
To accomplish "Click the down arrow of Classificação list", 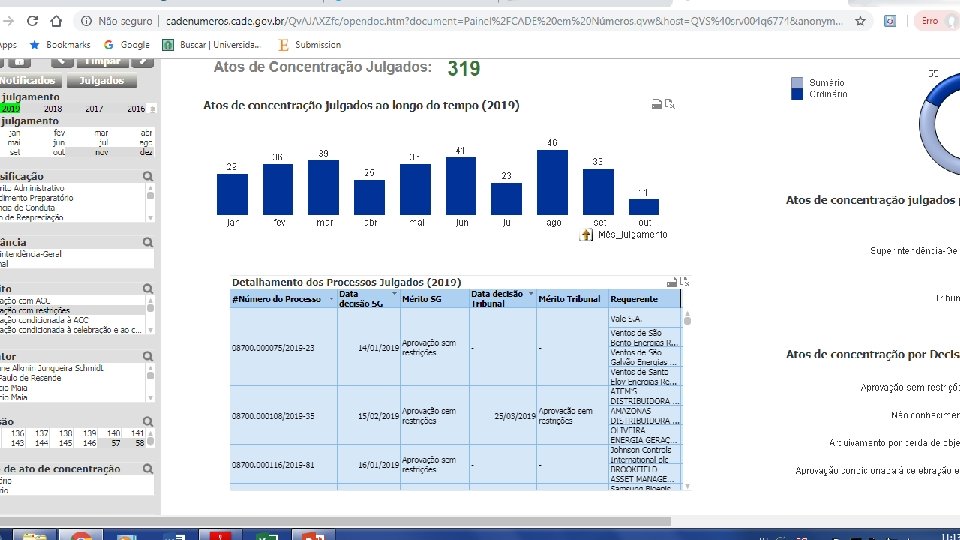I will pyautogui.click(x=150, y=218).
